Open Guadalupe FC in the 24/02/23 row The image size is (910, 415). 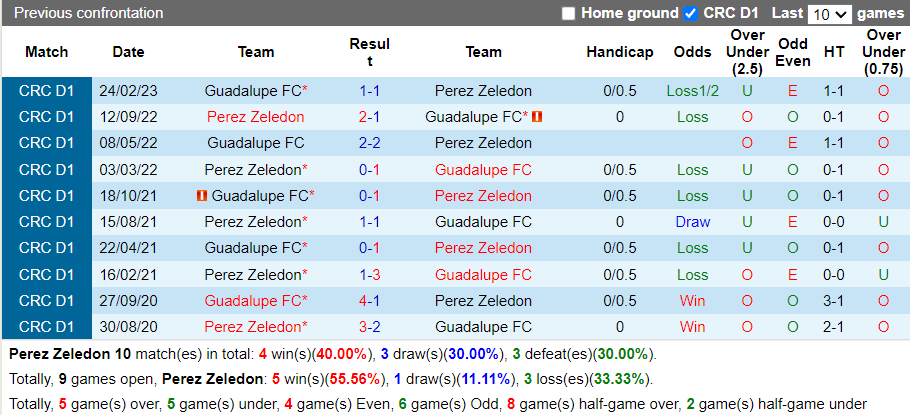coord(252,91)
